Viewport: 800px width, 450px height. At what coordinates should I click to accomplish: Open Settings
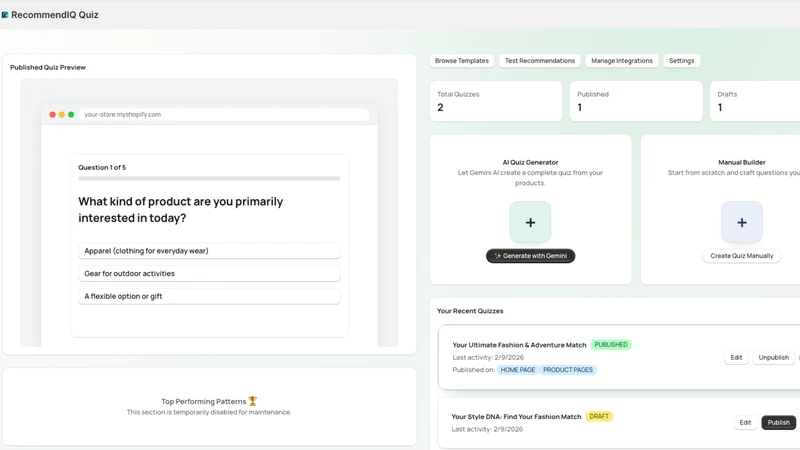(682, 61)
